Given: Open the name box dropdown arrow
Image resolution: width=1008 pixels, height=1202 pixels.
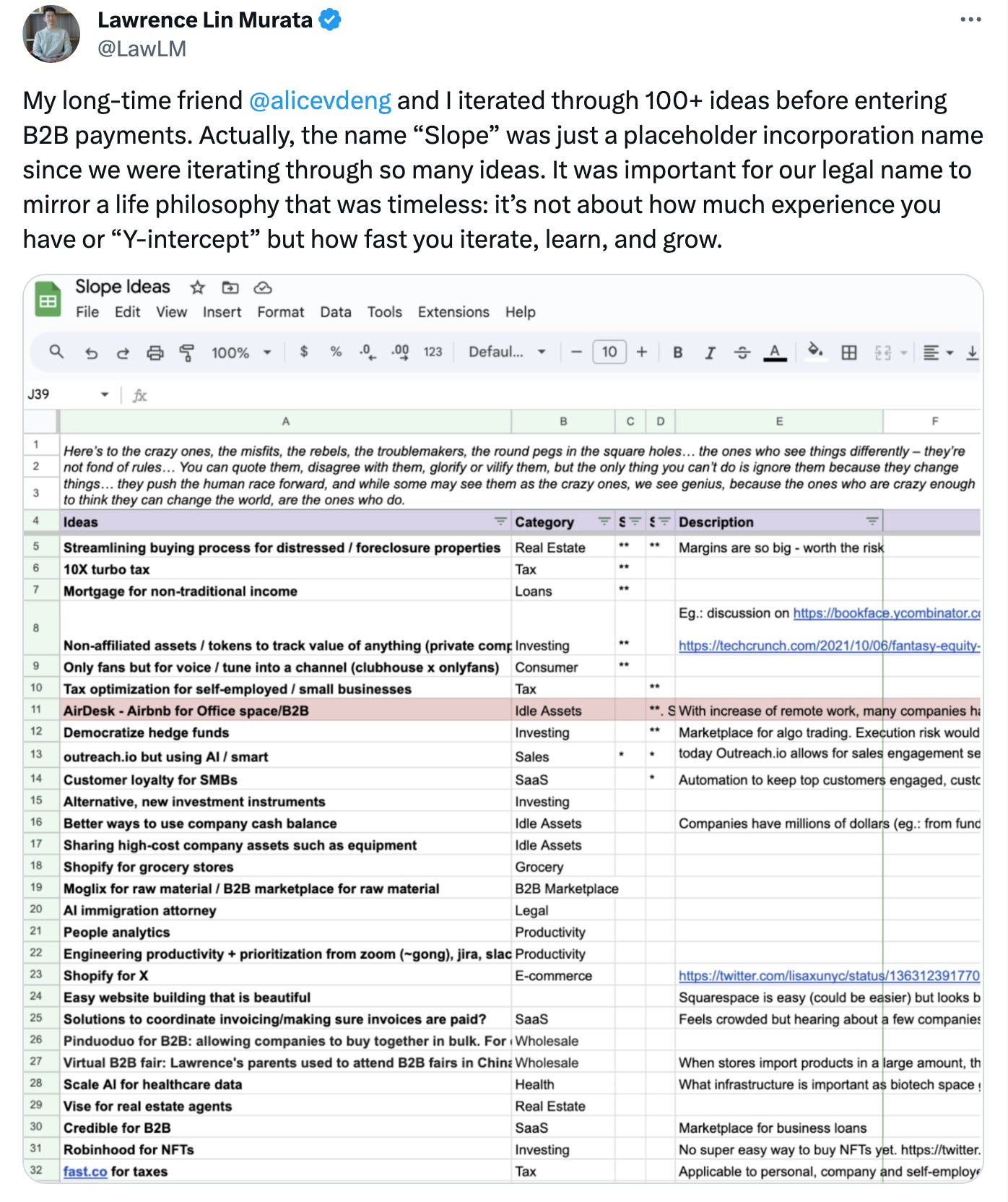Looking at the screenshot, I should coord(105,394).
